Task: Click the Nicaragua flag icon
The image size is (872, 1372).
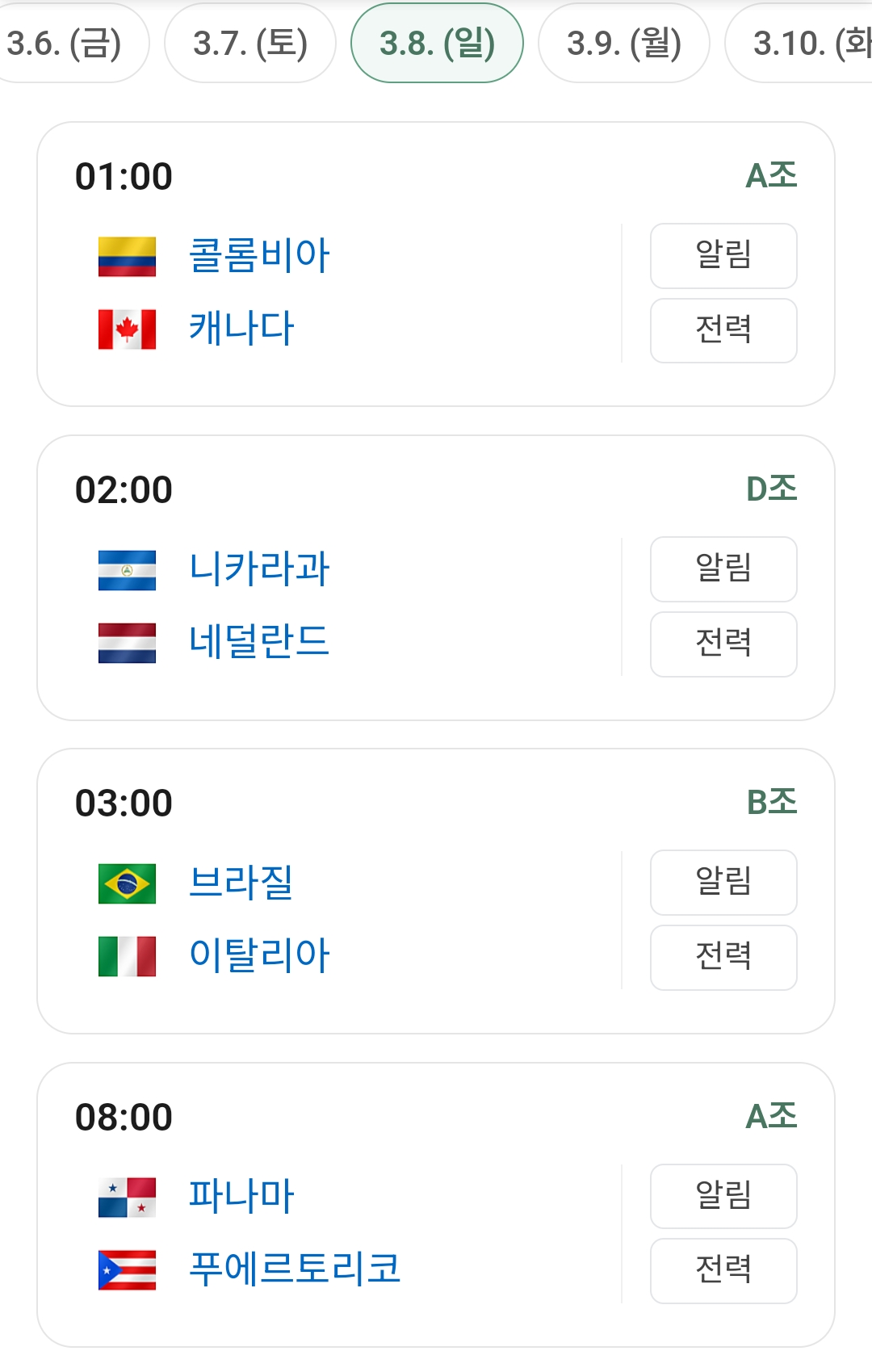Action: coord(127,569)
